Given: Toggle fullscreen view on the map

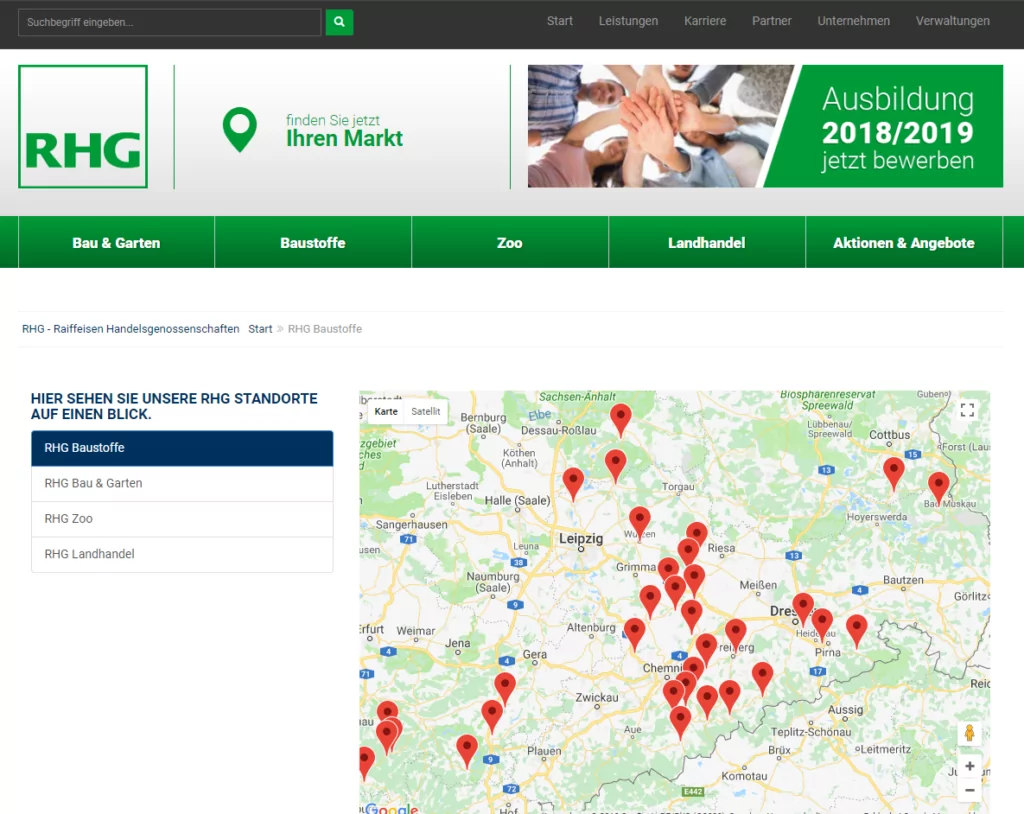Looking at the screenshot, I should point(967,410).
